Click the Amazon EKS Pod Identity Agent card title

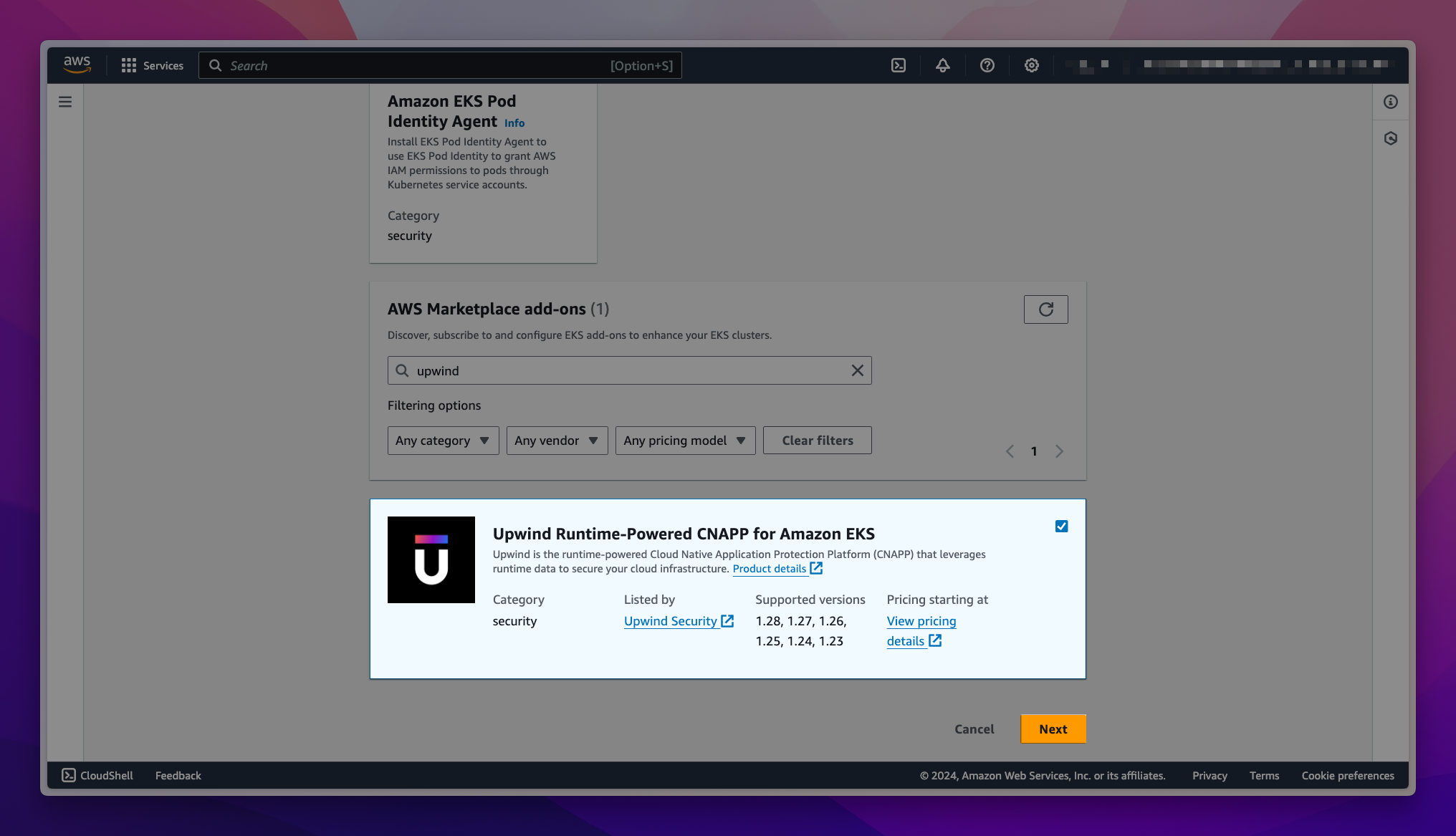pyautogui.click(x=451, y=112)
